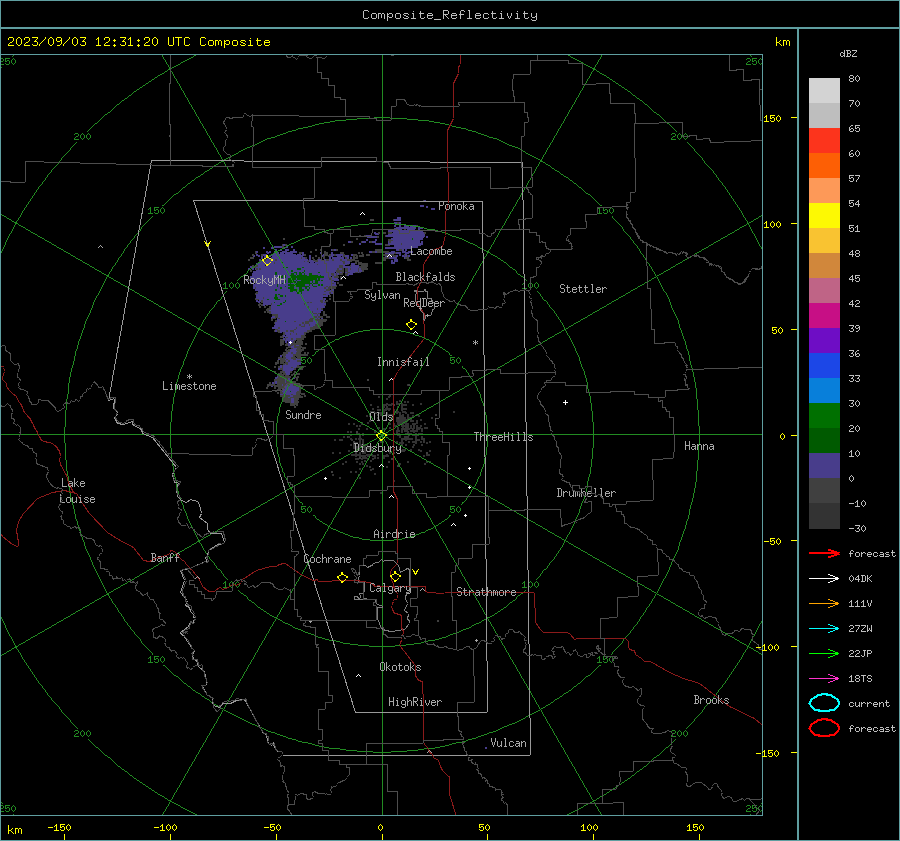The width and height of the screenshot is (900, 841).
Task: Pick the green 30-20 dBZ color swatch
Action: click(x=824, y=416)
